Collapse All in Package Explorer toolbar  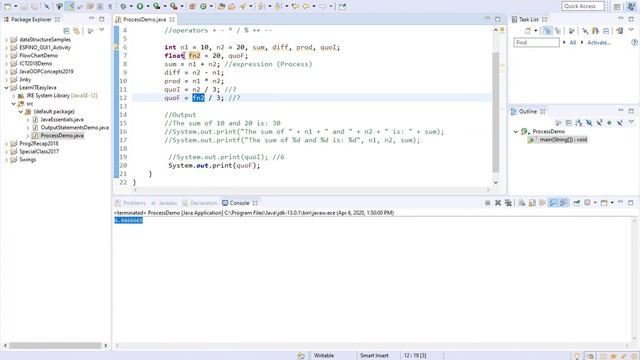tap(67, 31)
